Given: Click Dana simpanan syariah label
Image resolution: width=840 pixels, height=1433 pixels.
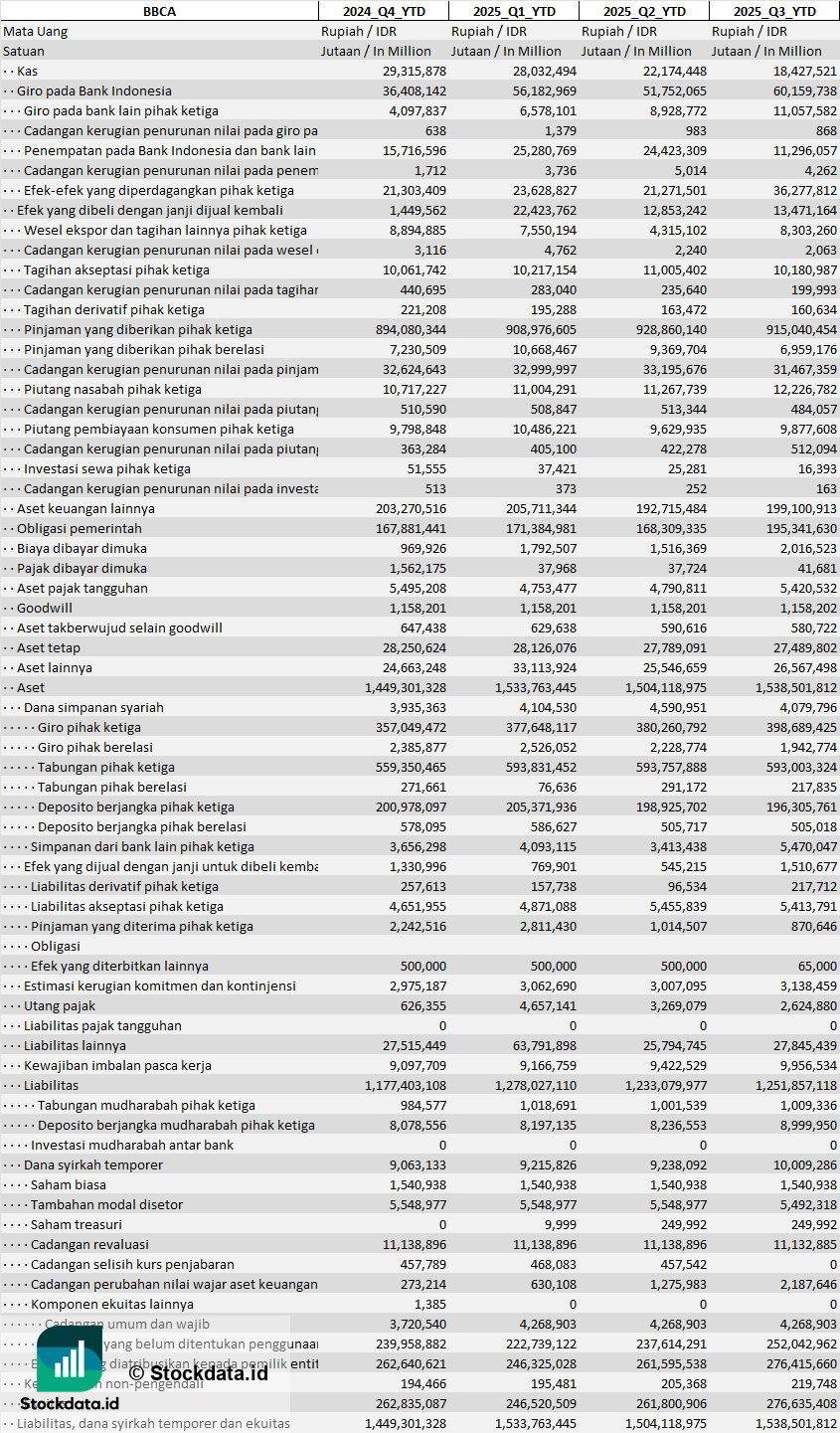Looking at the screenshot, I should [x=93, y=707].
